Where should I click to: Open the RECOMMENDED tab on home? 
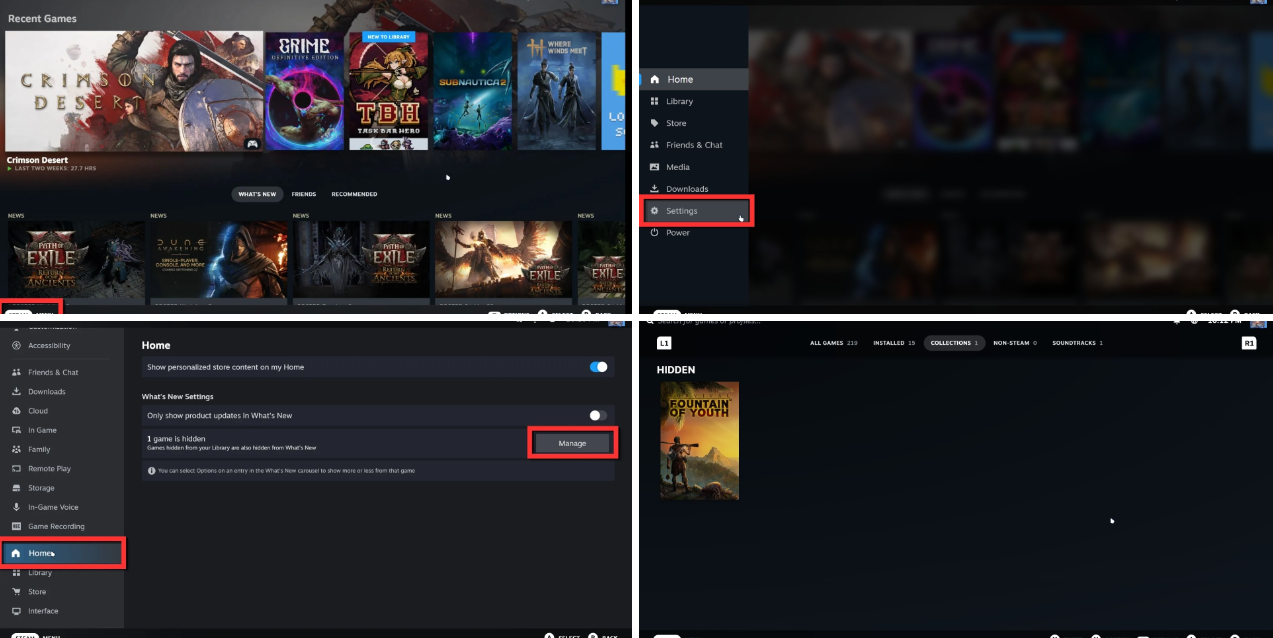pyautogui.click(x=355, y=194)
